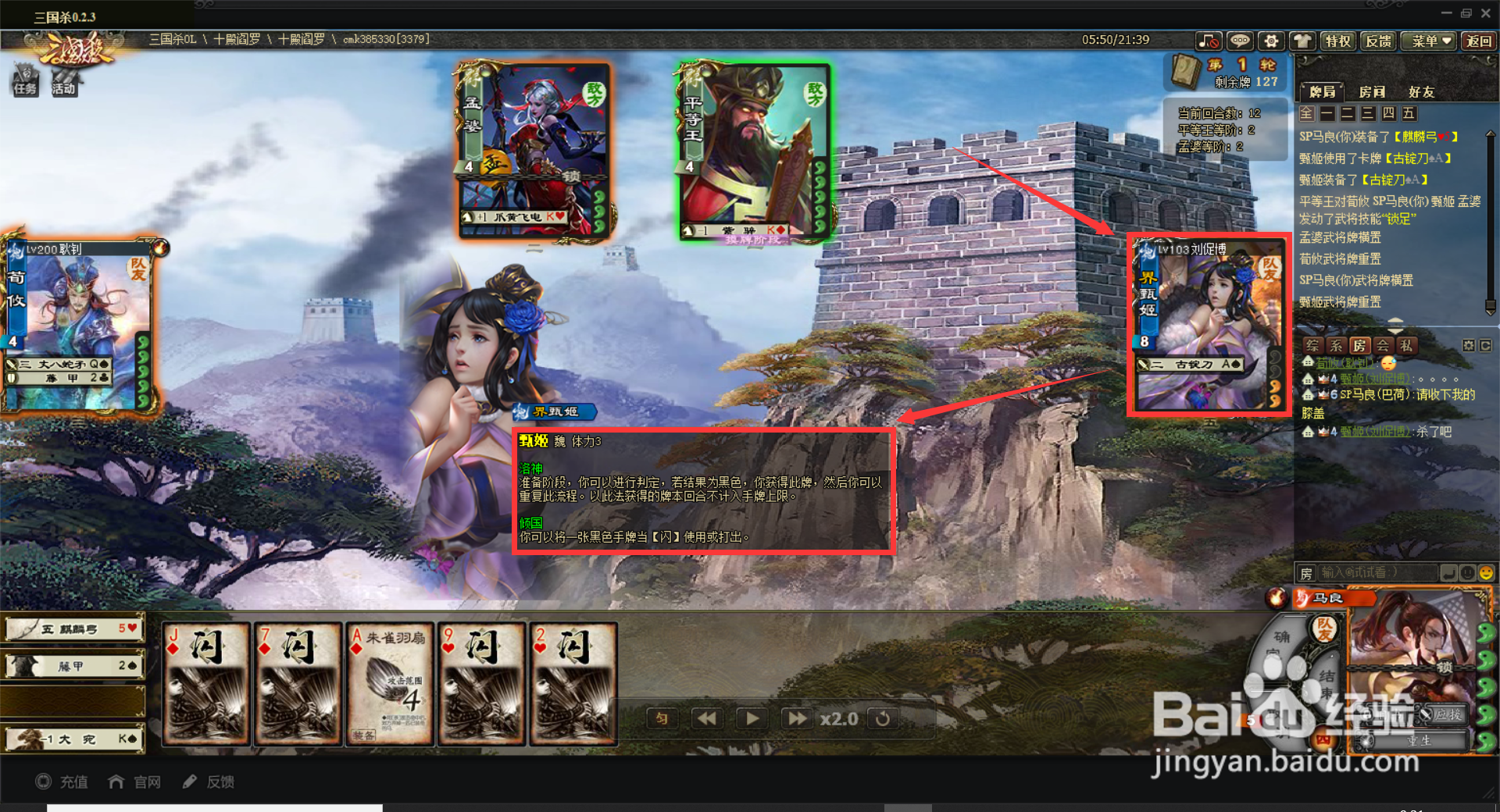Select the 孟婆 enemy general card
The width and height of the screenshot is (1500, 812).
pyautogui.click(x=534, y=151)
